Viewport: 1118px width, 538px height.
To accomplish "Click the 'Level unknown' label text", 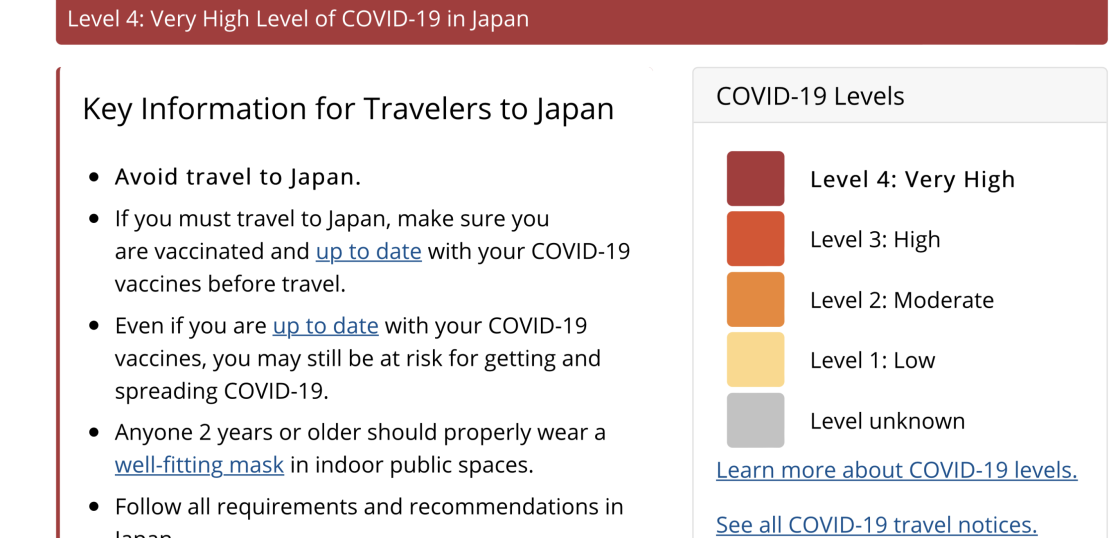I will click(887, 421).
